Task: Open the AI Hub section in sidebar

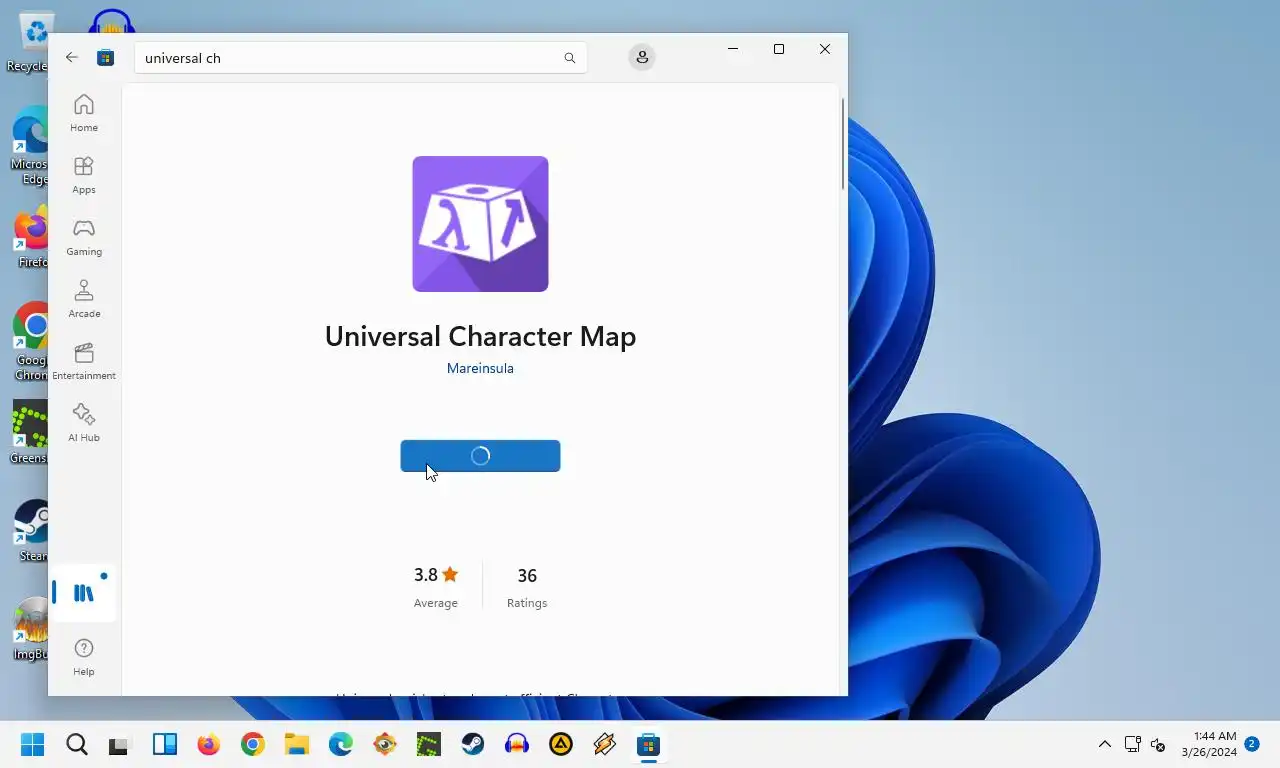Action: [x=84, y=423]
